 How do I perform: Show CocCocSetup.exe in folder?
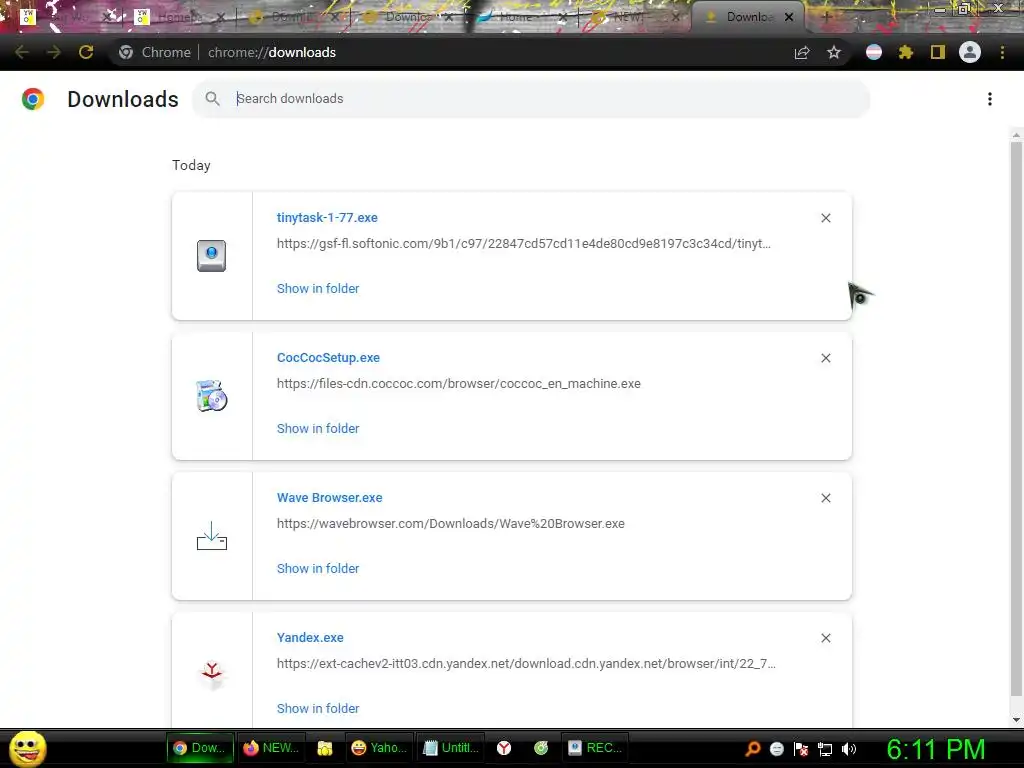pos(318,428)
